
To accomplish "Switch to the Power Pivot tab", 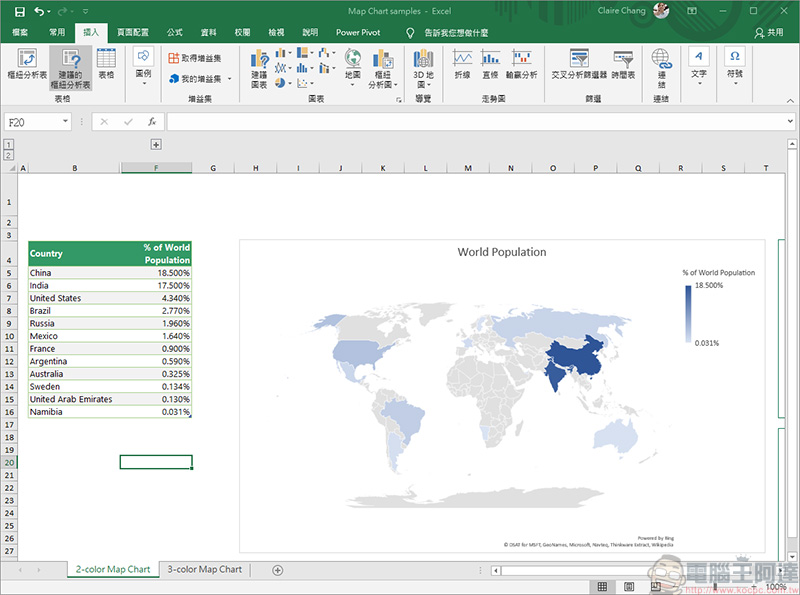I will pyautogui.click(x=358, y=32).
